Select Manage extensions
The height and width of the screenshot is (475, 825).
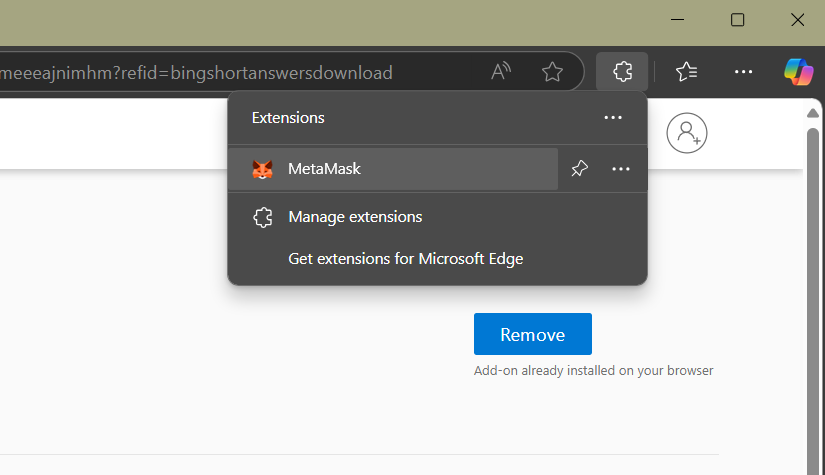point(437,217)
